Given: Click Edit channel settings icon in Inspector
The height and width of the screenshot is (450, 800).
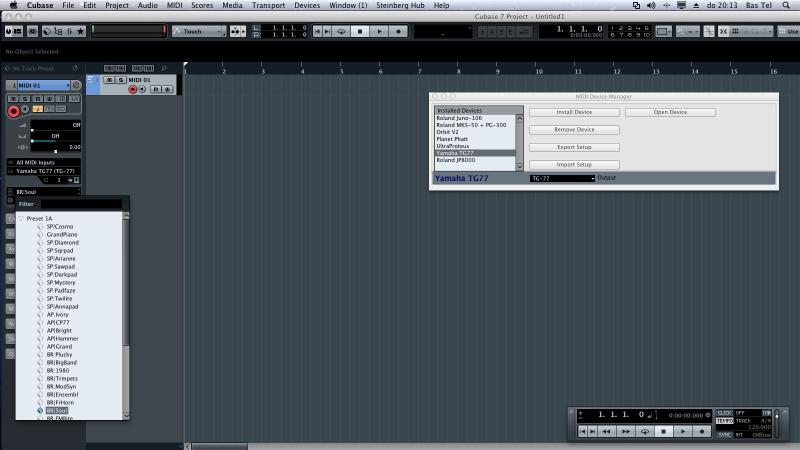Looking at the screenshot, I should pos(76,85).
